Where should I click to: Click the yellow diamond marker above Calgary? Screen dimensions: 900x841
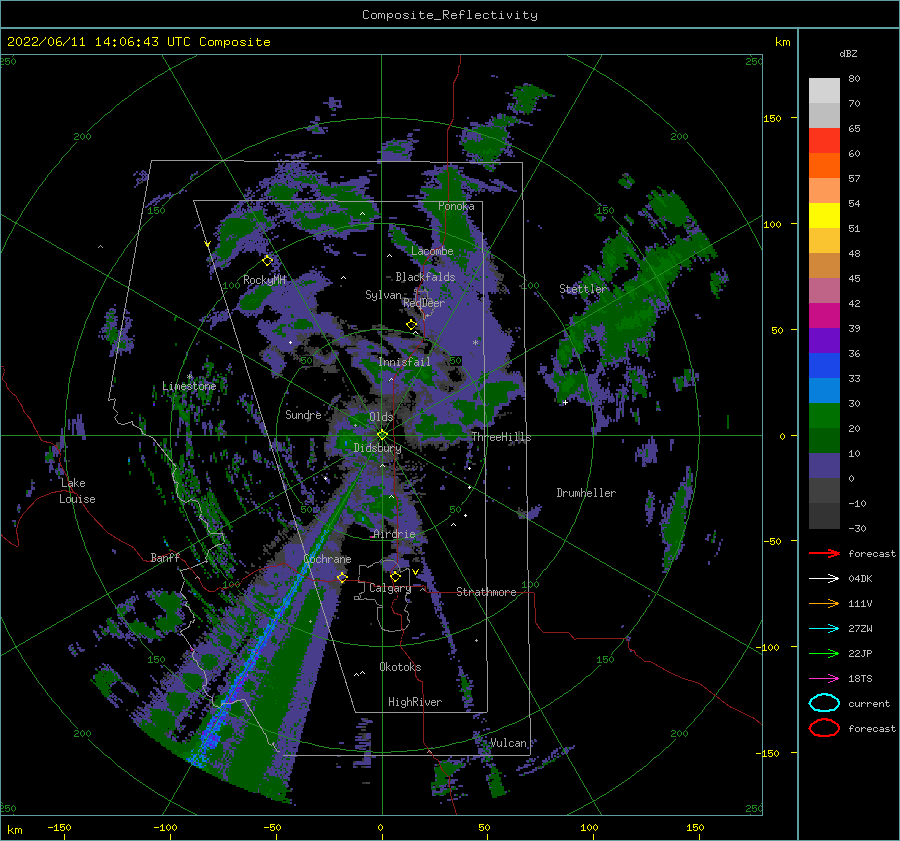(395, 576)
